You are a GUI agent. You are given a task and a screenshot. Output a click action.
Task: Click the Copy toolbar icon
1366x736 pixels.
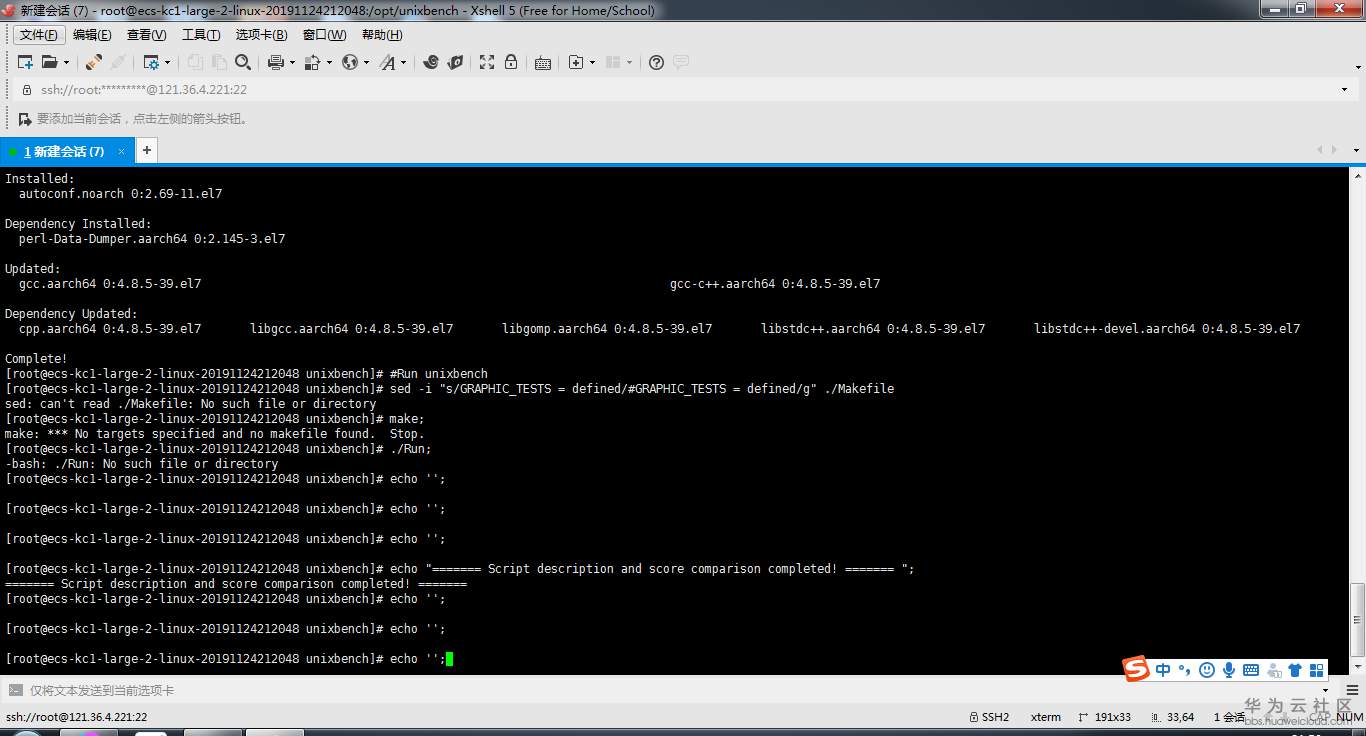[195, 62]
